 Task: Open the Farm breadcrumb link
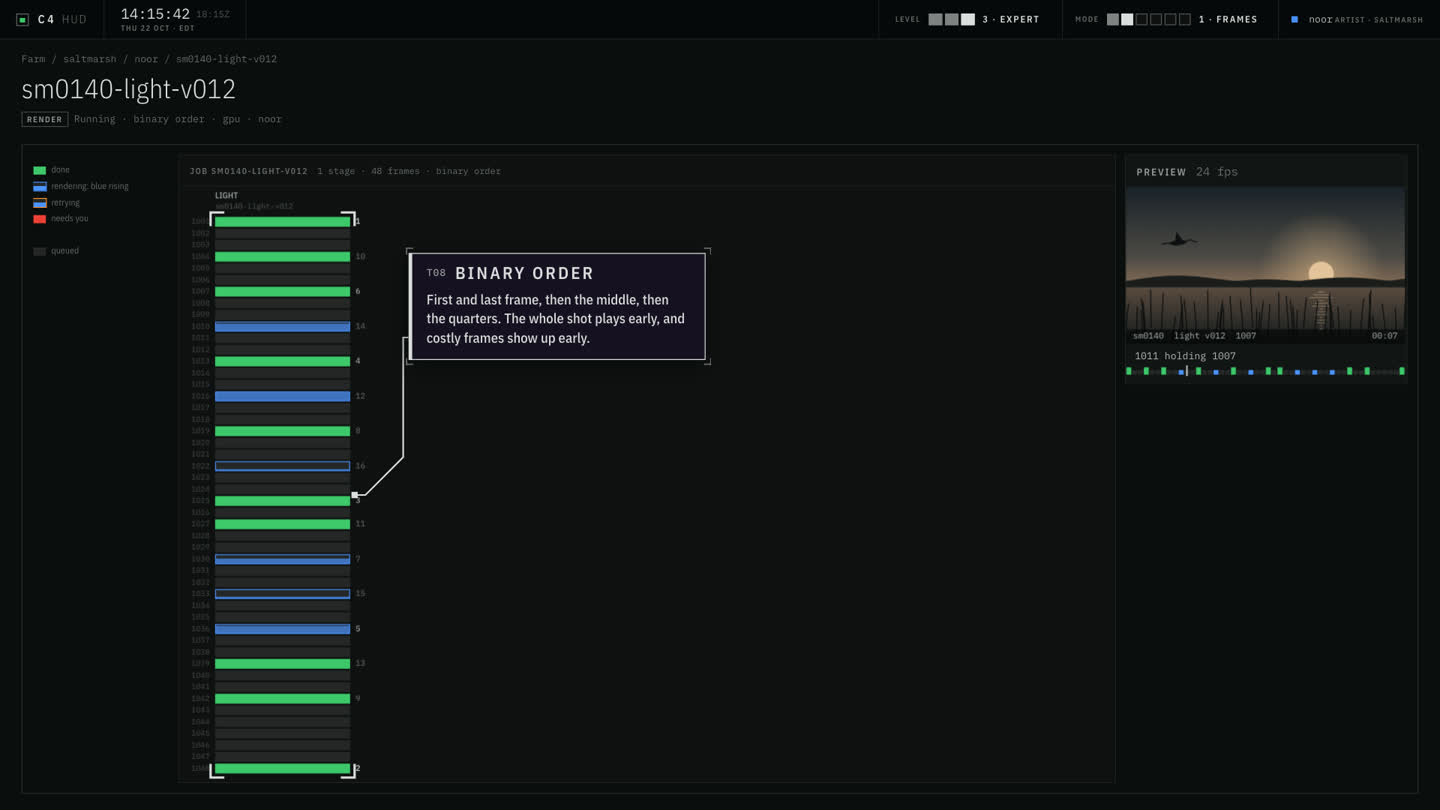(x=33, y=59)
